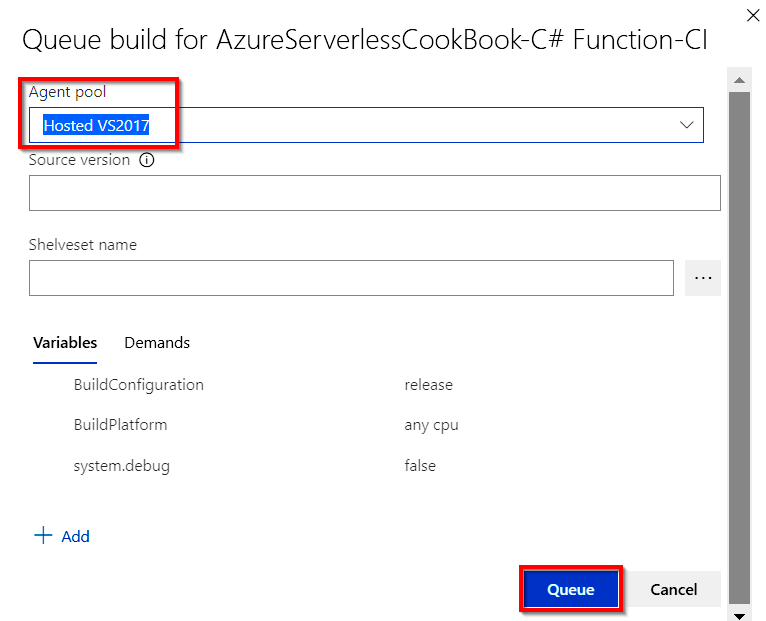Image resolution: width=766 pixels, height=621 pixels.
Task: Select the BuildConfiguration variable name
Action: click(138, 385)
